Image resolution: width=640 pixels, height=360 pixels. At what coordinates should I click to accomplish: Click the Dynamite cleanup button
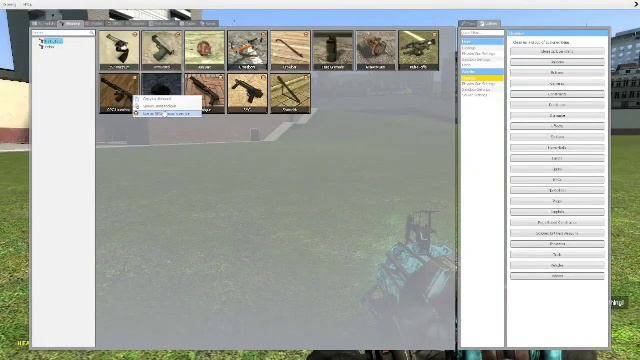(x=557, y=105)
